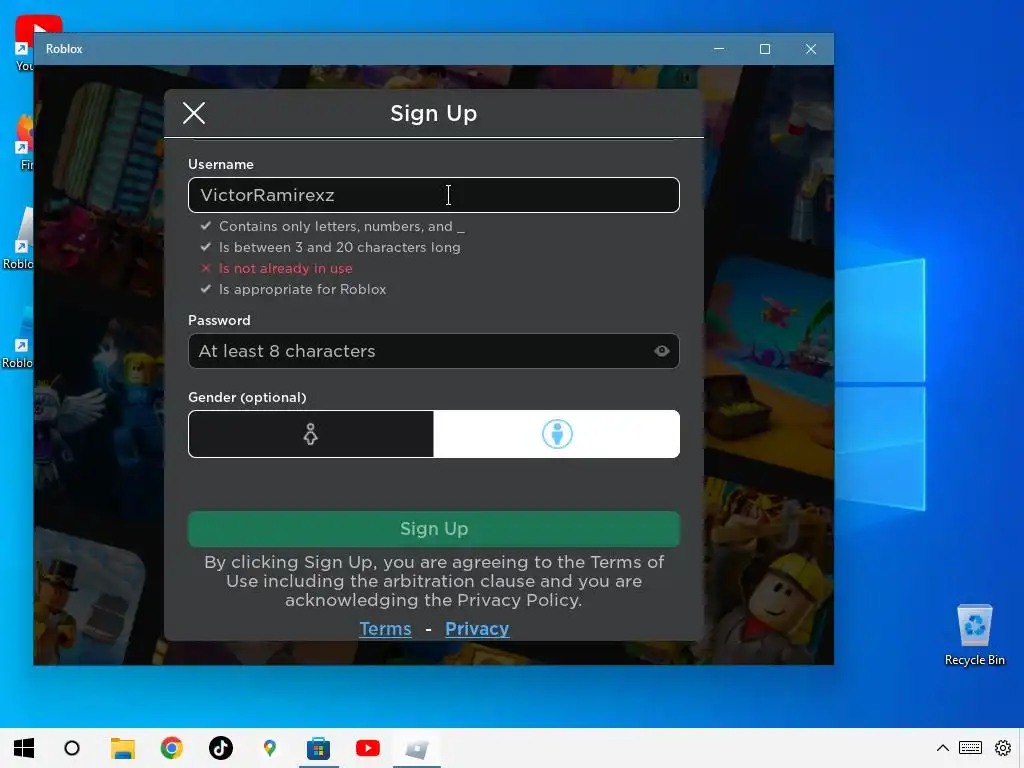The width and height of the screenshot is (1024, 768).
Task: Launch Google Chrome from taskbar
Action: [x=172, y=748]
